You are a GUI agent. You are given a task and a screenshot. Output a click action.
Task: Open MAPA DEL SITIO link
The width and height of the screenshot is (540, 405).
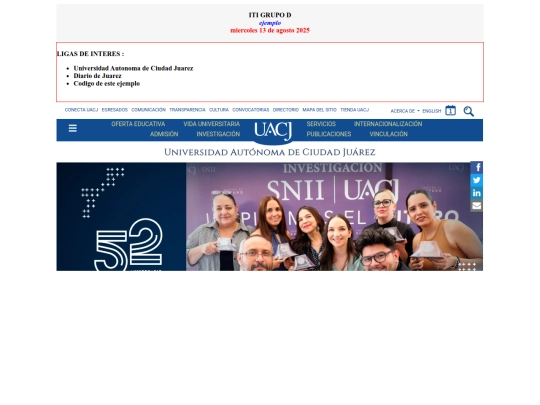pos(320,110)
